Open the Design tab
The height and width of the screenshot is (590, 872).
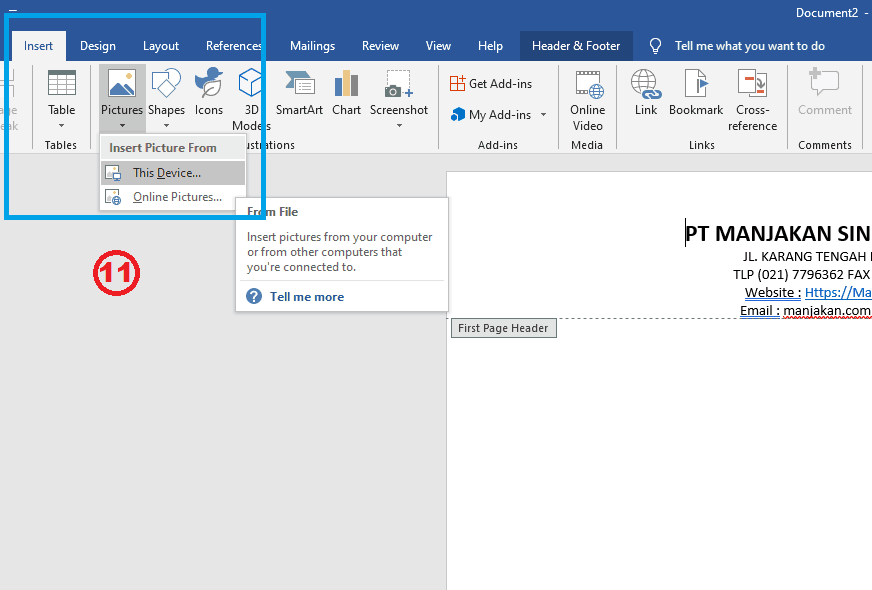pyautogui.click(x=98, y=46)
